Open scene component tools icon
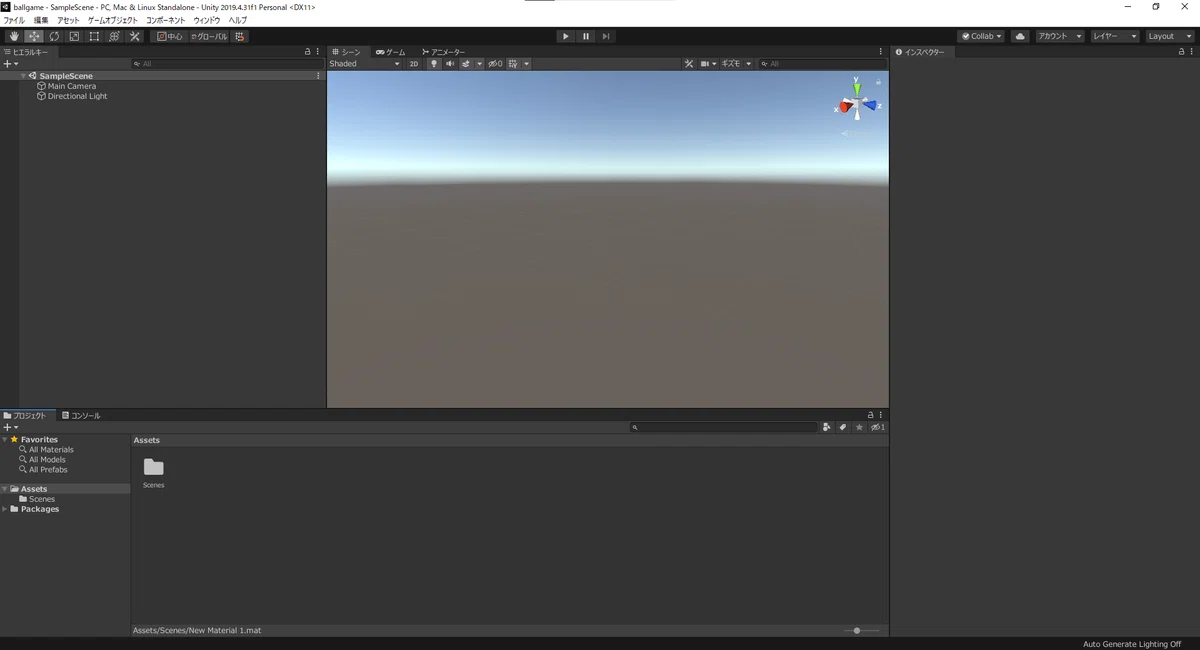 [689, 64]
